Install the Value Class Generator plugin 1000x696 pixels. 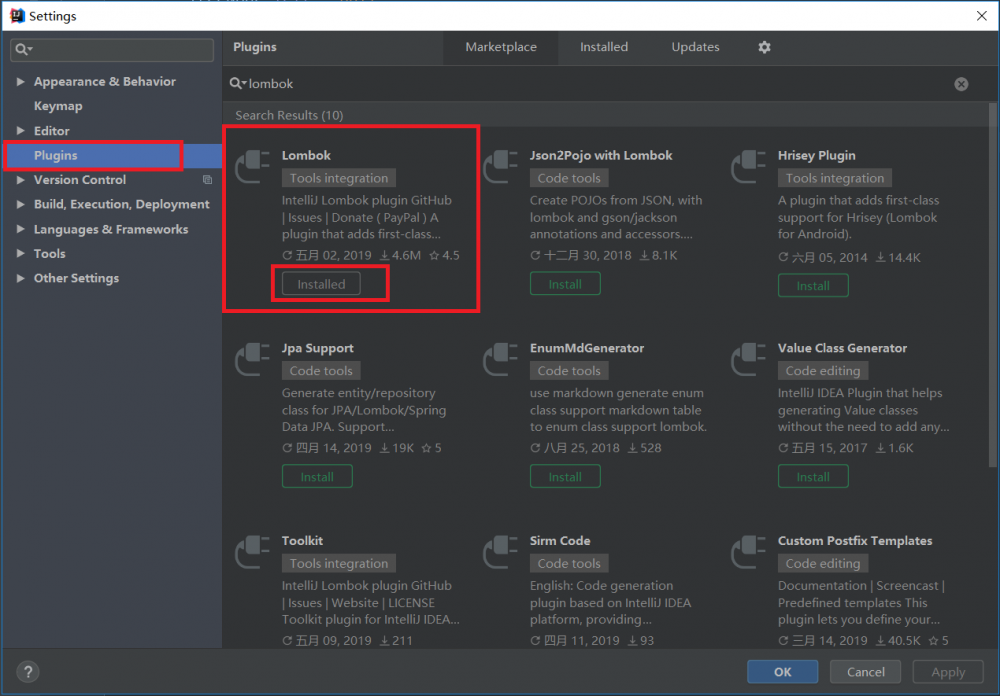[813, 477]
